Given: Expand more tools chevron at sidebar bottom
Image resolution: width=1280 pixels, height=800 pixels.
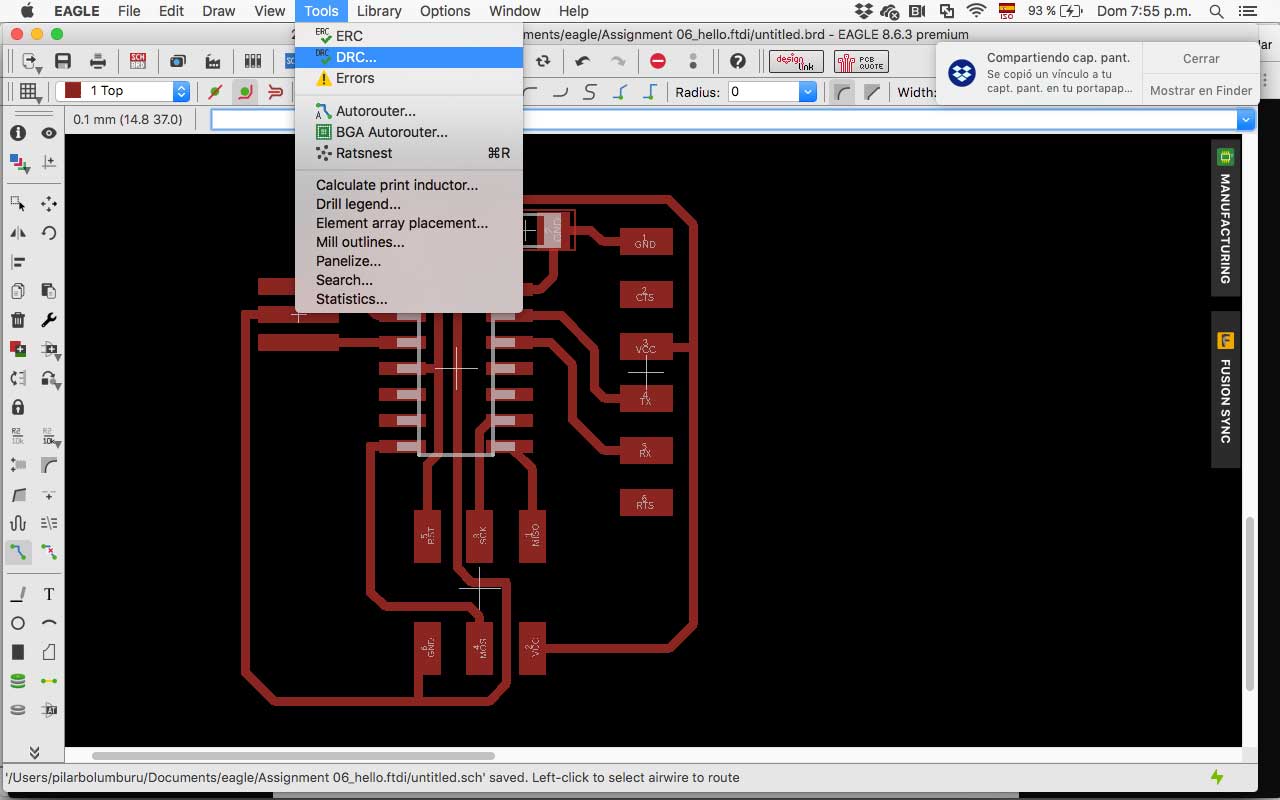Looking at the screenshot, I should point(33,752).
